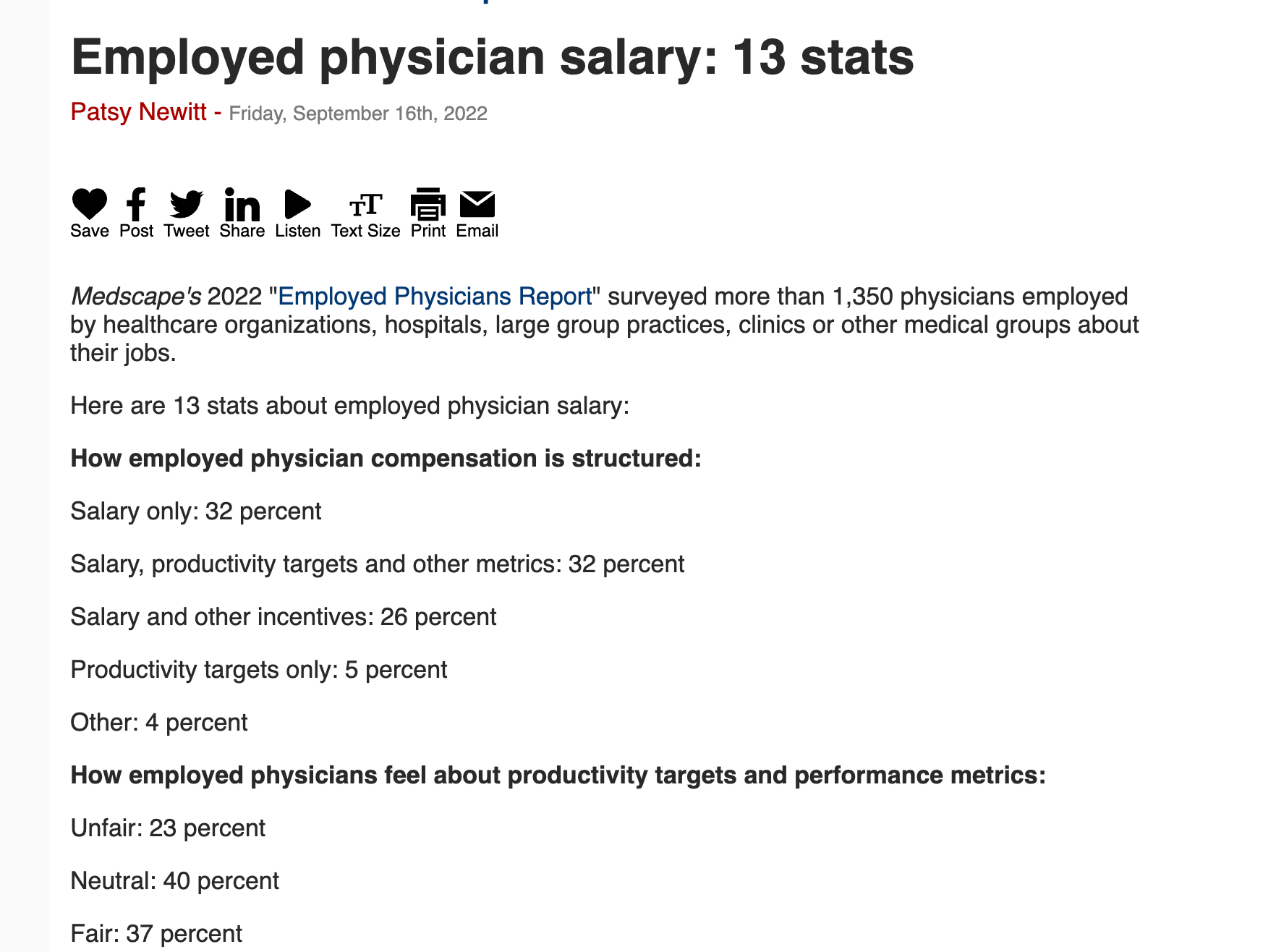The width and height of the screenshot is (1276, 952).
Task: Click the headline 'Employed physician salary: 13 stats'
Action: [x=492, y=57]
